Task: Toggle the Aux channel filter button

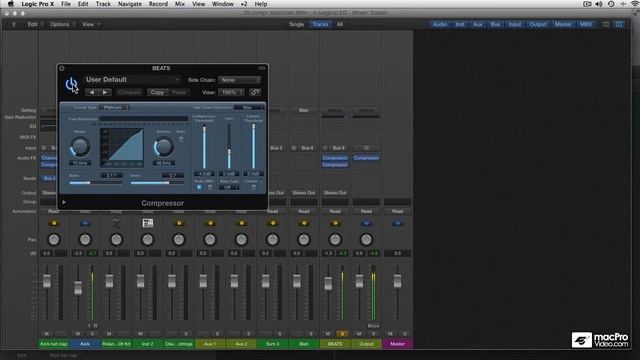Action: pyautogui.click(x=478, y=24)
